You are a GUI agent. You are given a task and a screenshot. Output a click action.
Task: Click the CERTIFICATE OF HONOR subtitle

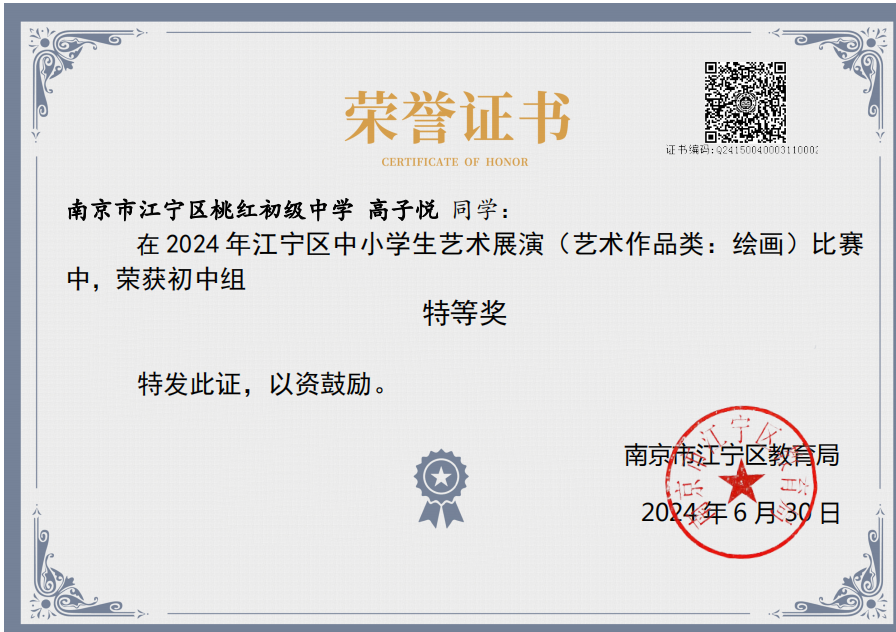pyautogui.click(x=455, y=162)
